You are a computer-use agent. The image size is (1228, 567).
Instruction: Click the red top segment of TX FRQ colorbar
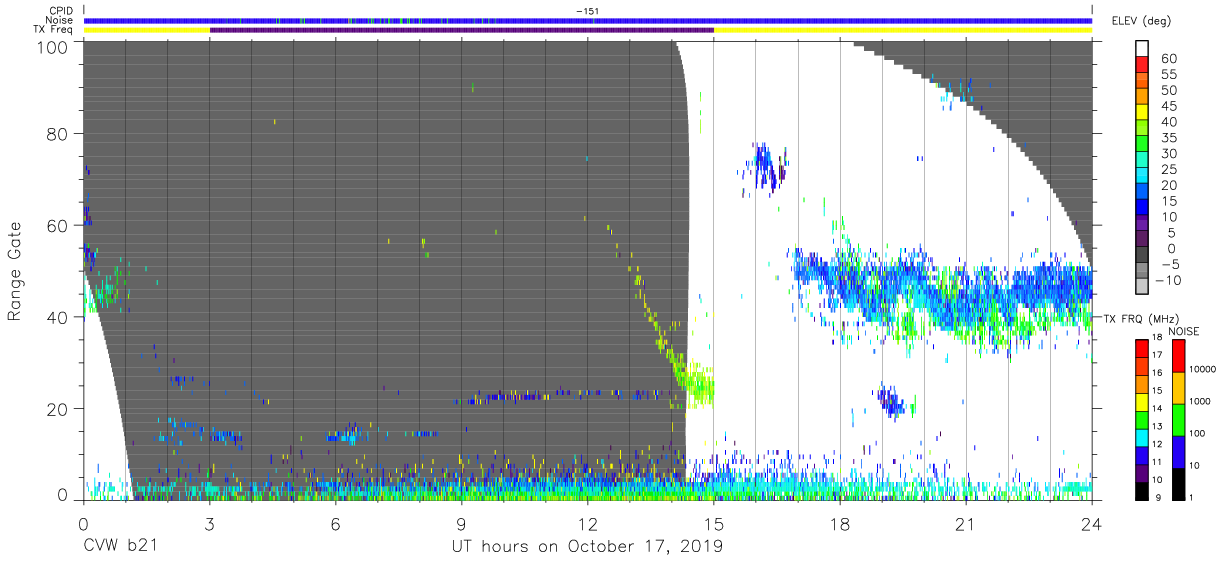1142,348
